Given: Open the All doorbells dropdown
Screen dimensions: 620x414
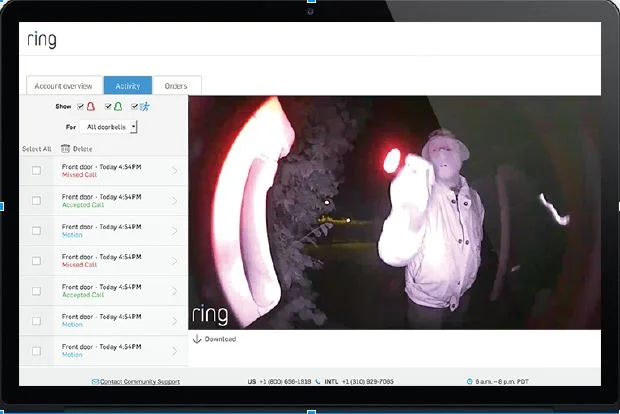Looking at the screenshot, I should (109, 127).
